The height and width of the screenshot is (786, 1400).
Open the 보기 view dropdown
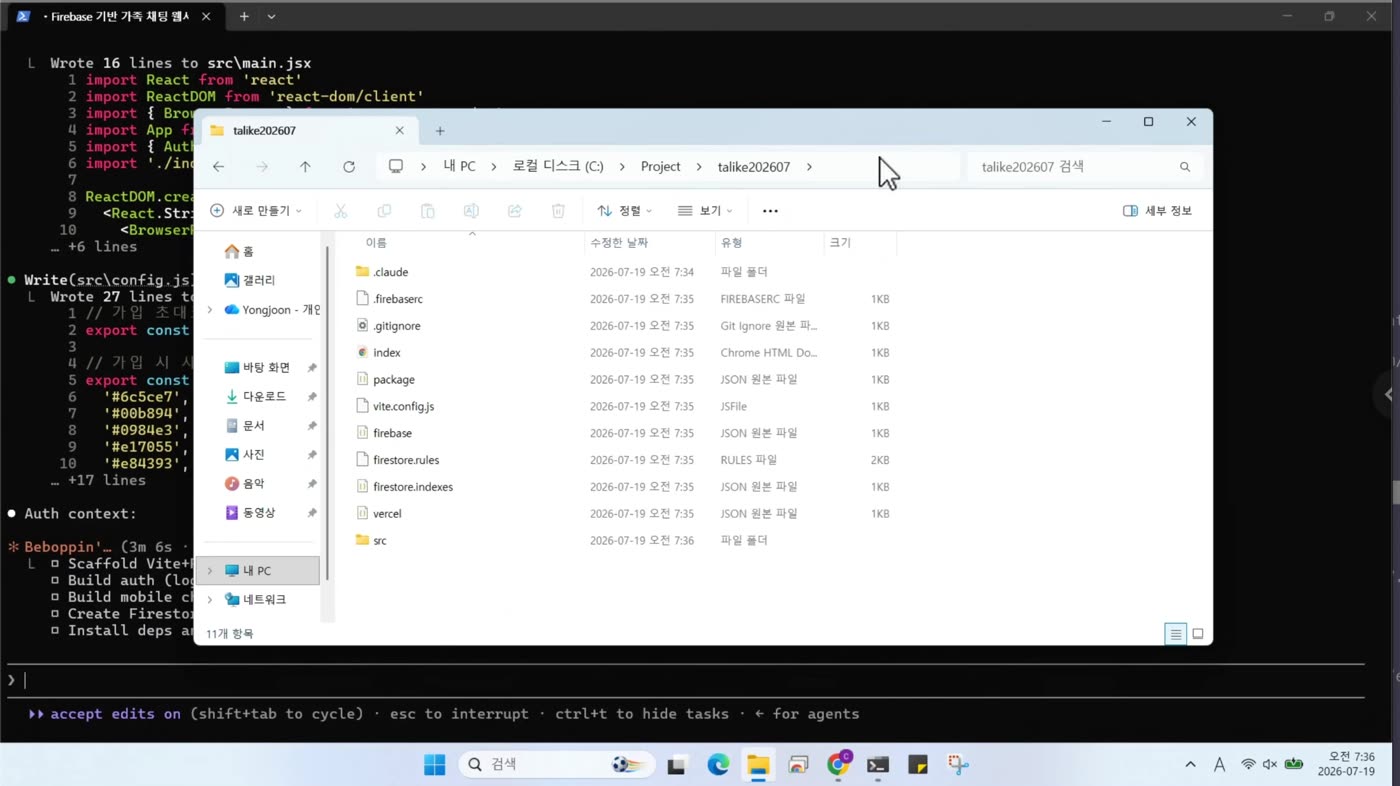click(x=705, y=211)
